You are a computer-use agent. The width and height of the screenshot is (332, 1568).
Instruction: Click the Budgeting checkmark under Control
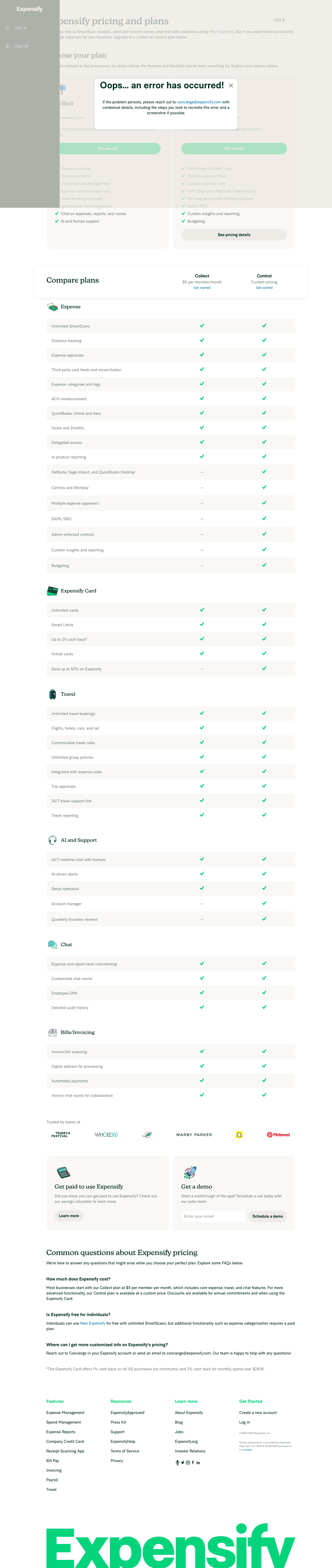tap(264, 565)
